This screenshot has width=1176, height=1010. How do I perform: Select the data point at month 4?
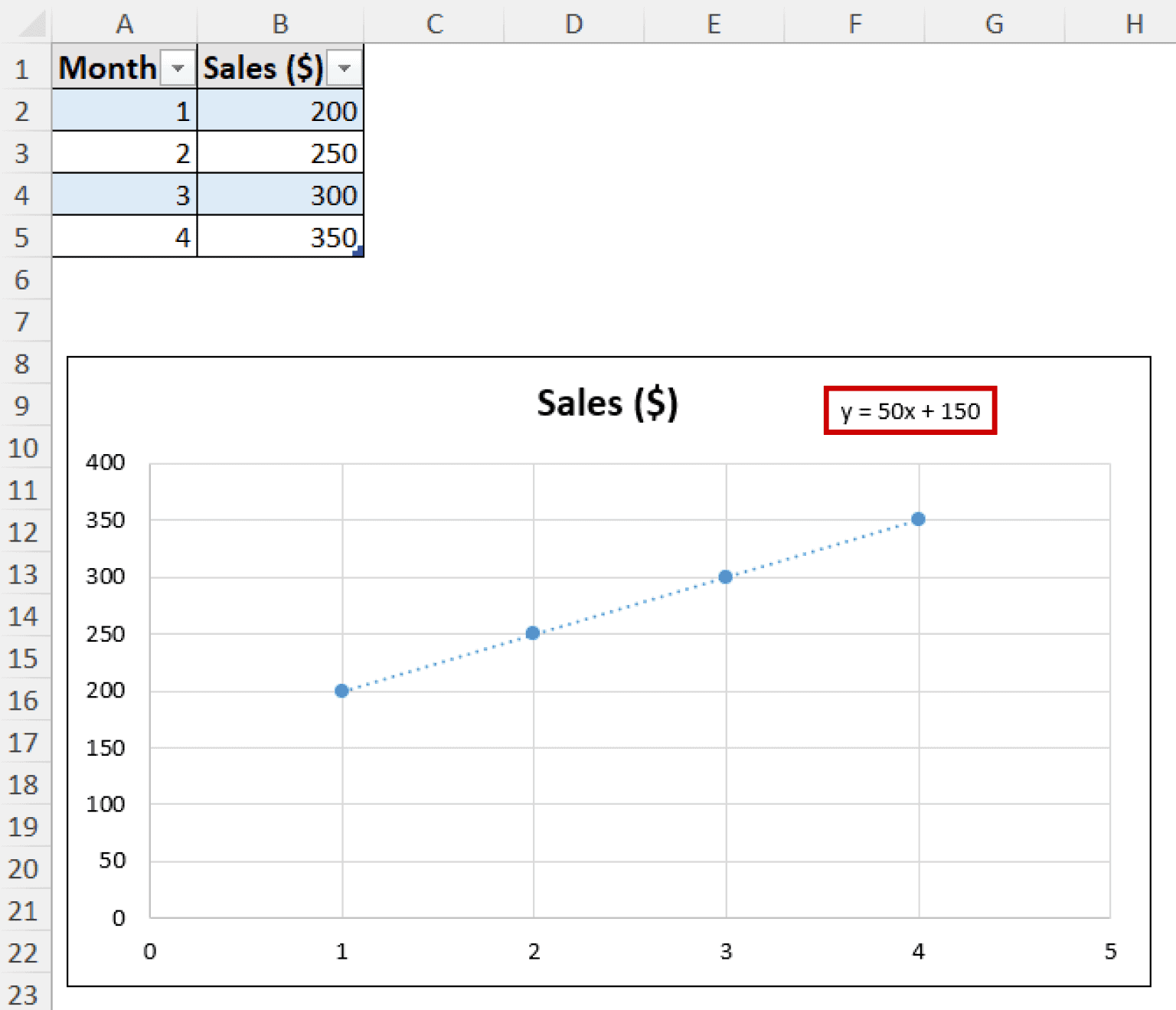918,520
